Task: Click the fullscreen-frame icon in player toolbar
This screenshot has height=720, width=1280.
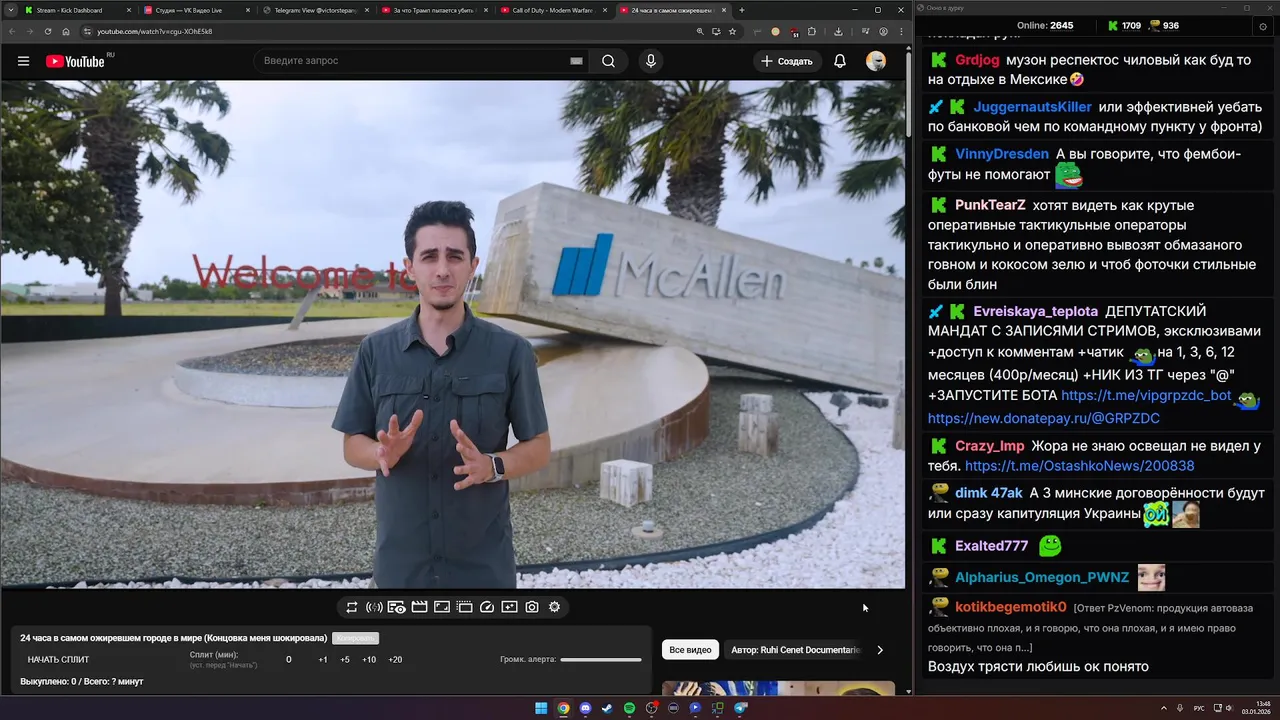Action: (442, 607)
